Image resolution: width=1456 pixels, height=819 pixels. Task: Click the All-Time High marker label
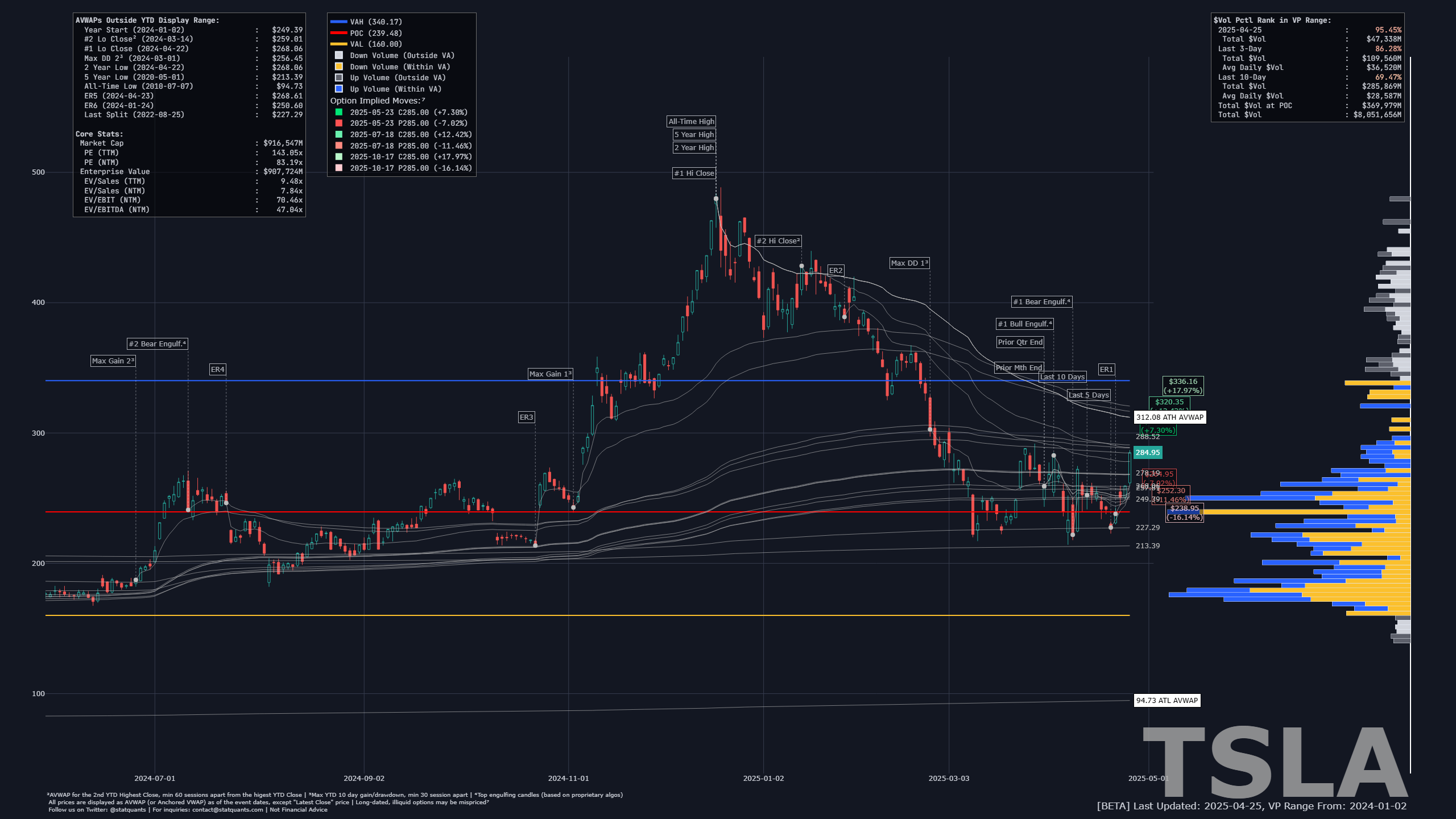point(691,121)
